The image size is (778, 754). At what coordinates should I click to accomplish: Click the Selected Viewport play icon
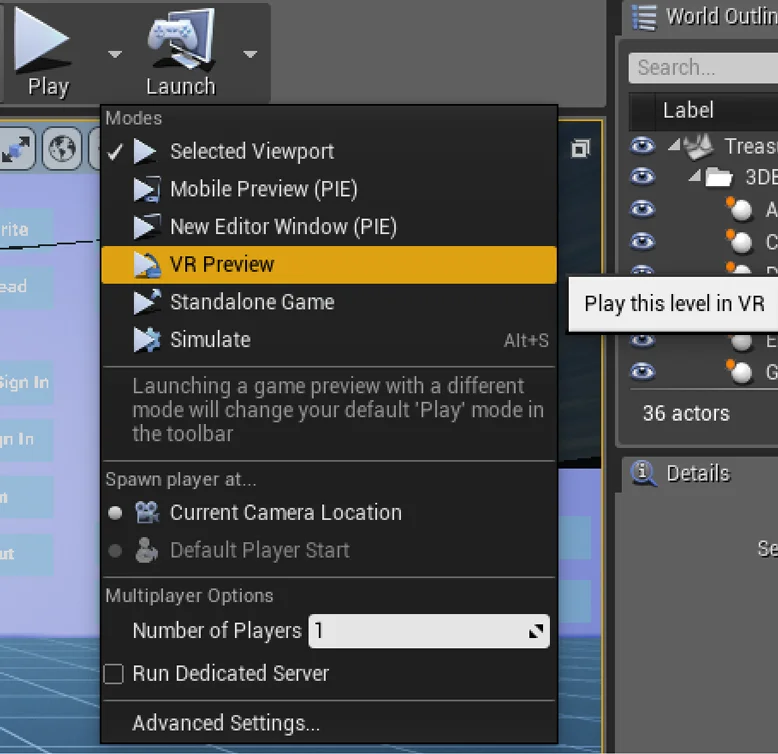coord(145,151)
